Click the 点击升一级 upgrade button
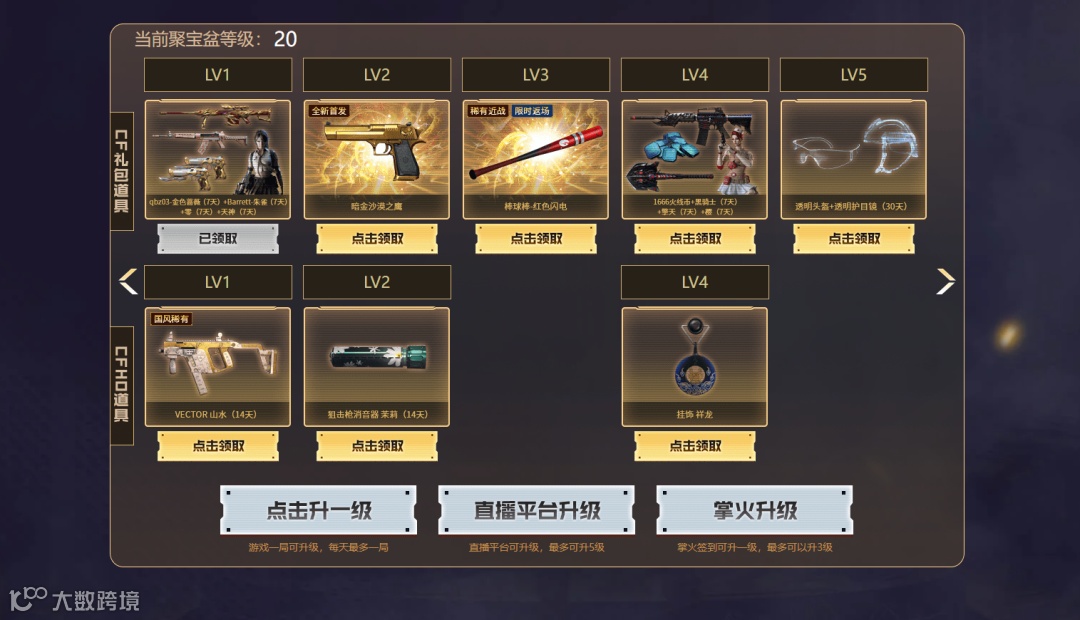Screen dimensions: 1080x620 tap(318, 510)
